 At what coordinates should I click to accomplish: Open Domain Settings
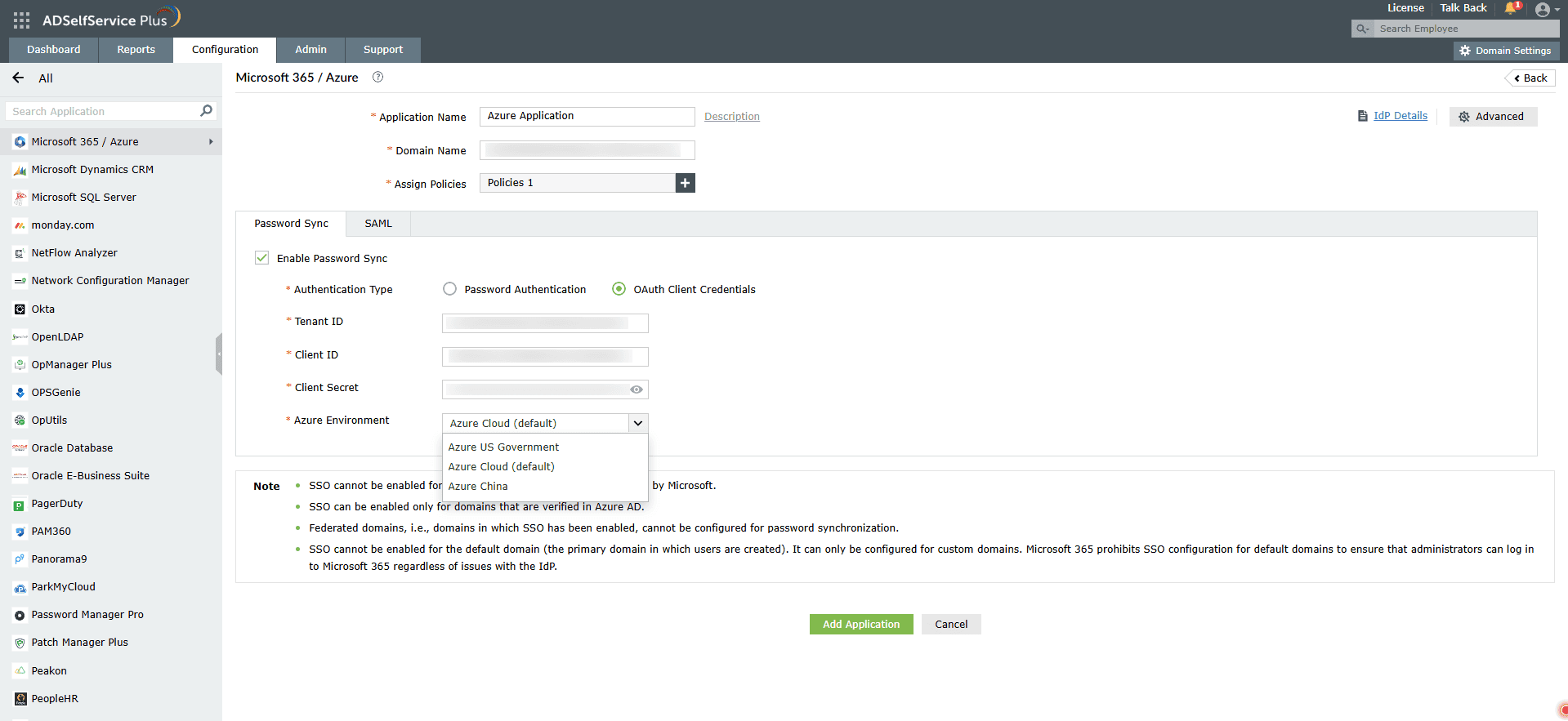coord(1506,51)
